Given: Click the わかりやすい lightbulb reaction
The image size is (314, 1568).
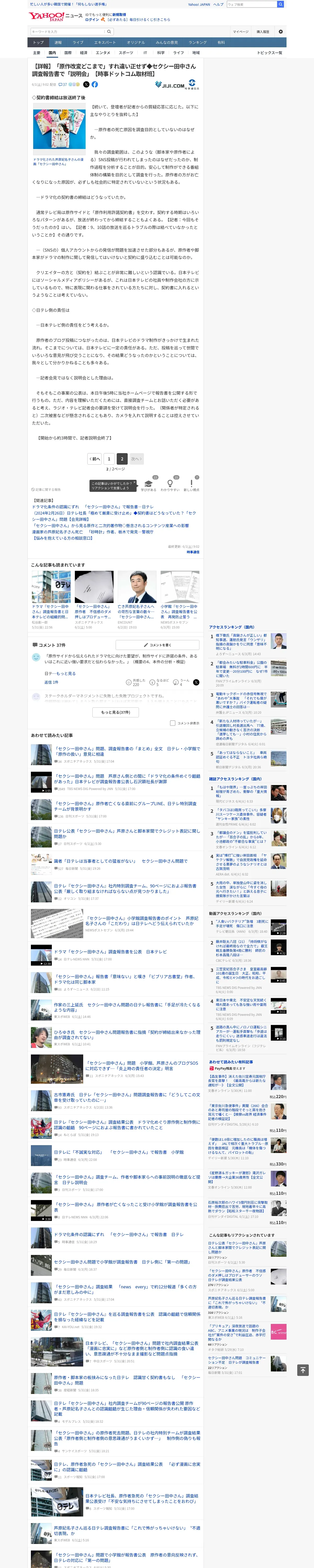Looking at the screenshot, I should click(x=170, y=483).
